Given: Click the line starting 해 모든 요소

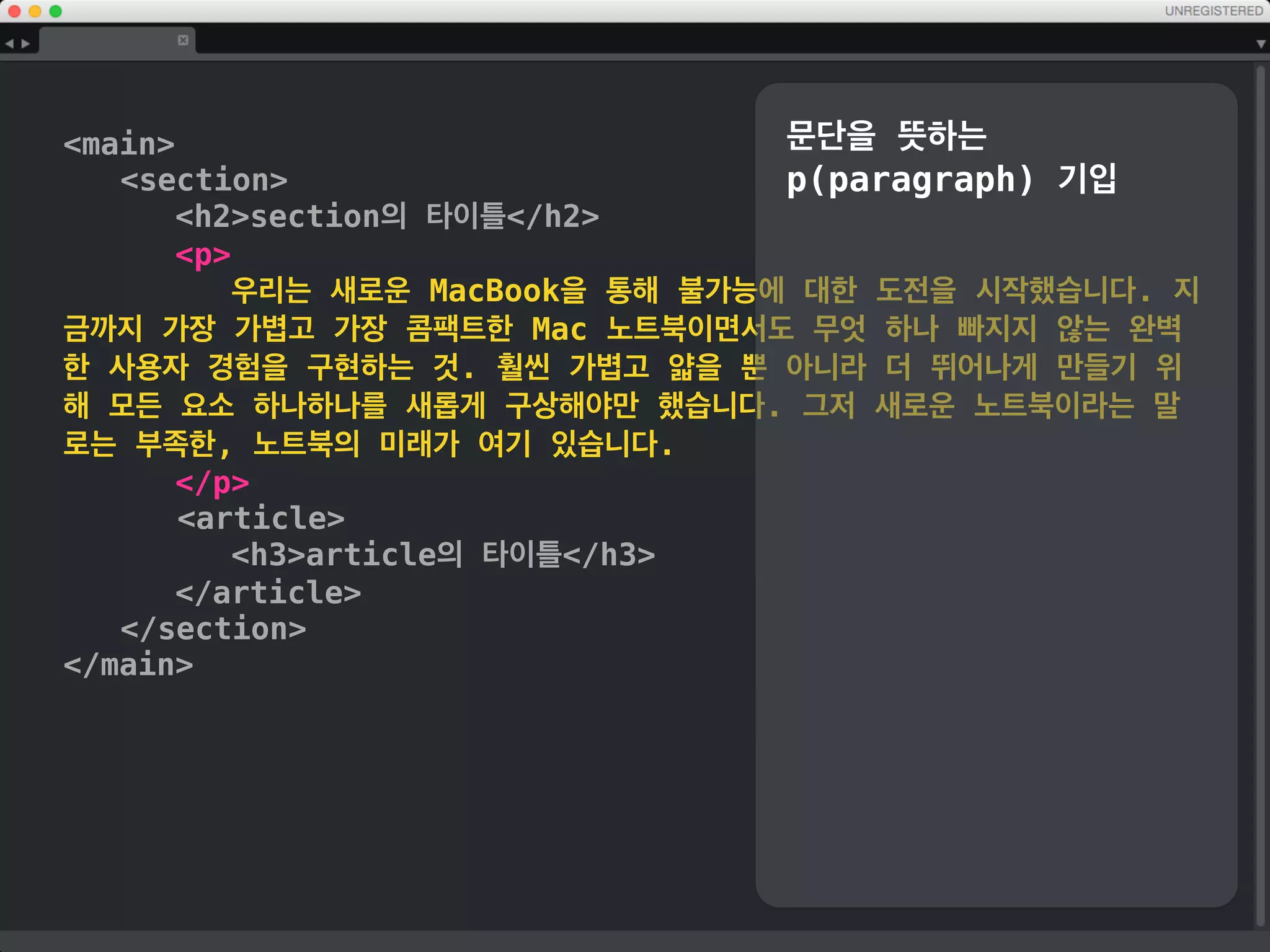Looking at the screenshot, I should point(621,405).
